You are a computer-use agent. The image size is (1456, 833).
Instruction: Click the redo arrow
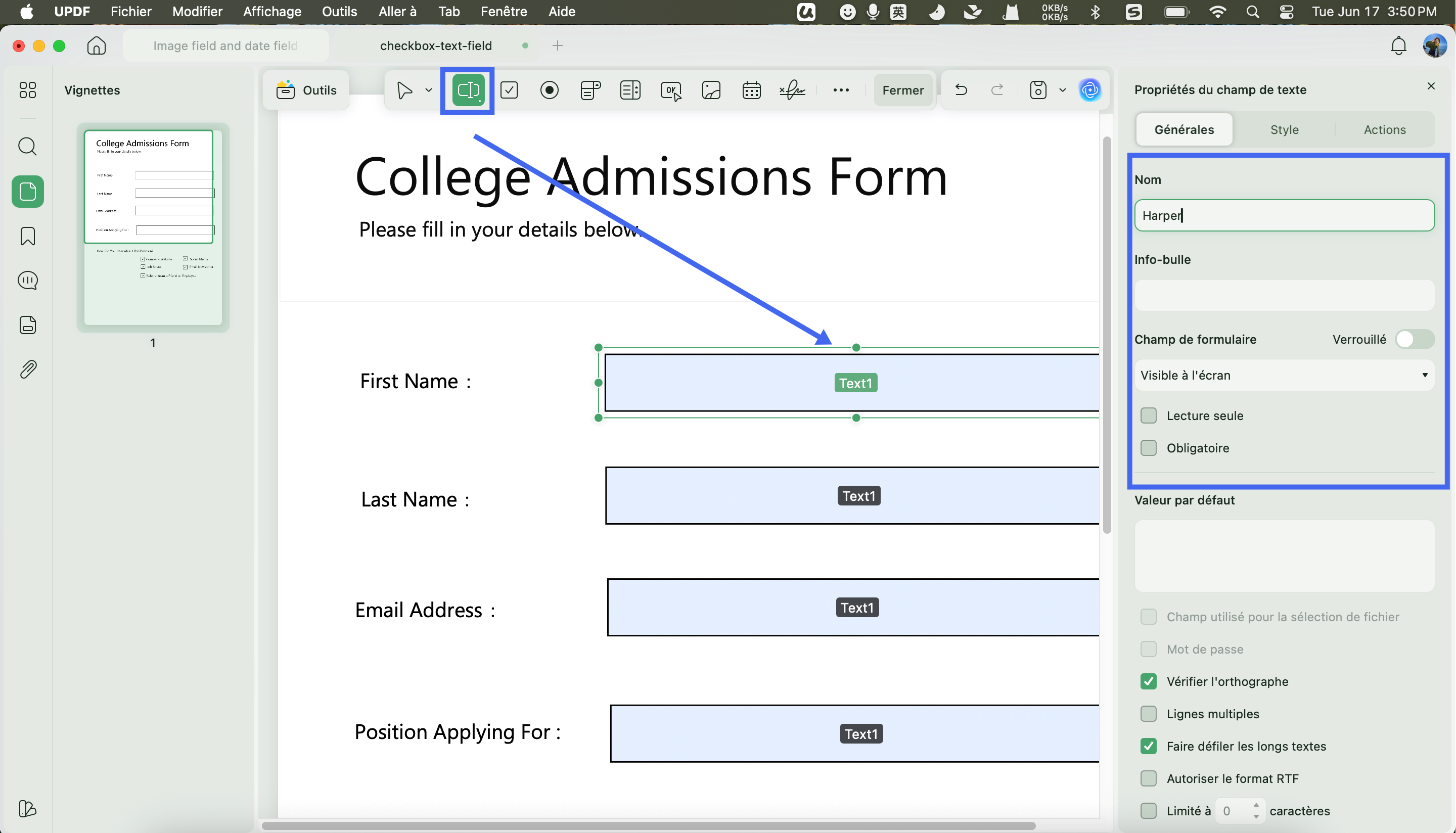997,90
